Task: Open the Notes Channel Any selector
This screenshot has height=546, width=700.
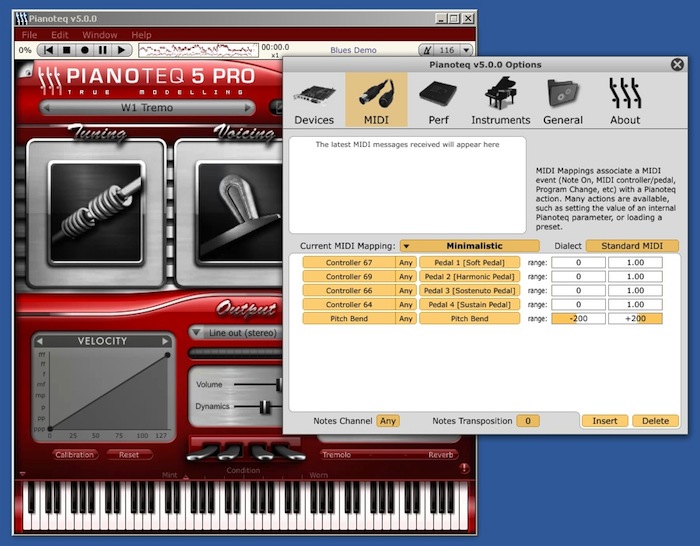Action: (x=388, y=421)
